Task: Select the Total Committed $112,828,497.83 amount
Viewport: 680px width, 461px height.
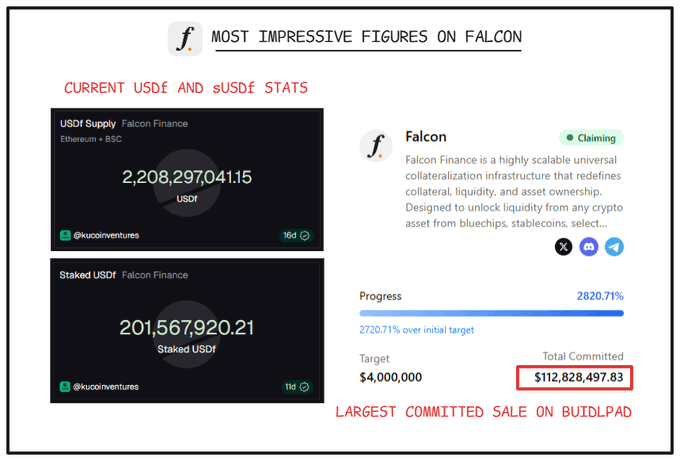Action: 579,377
